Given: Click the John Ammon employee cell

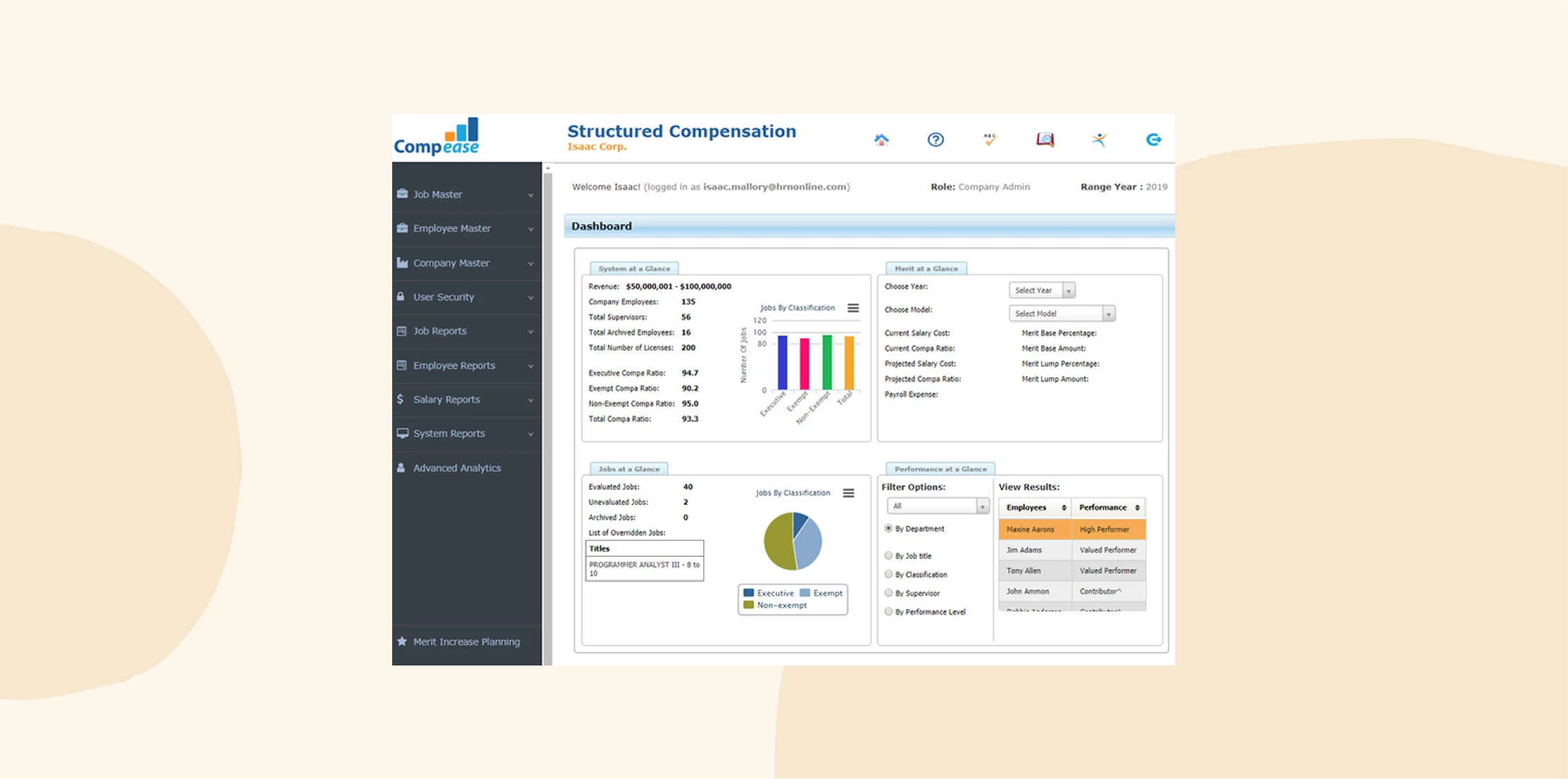Looking at the screenshot, I should pyautogui.click(x=1035, y=591).
